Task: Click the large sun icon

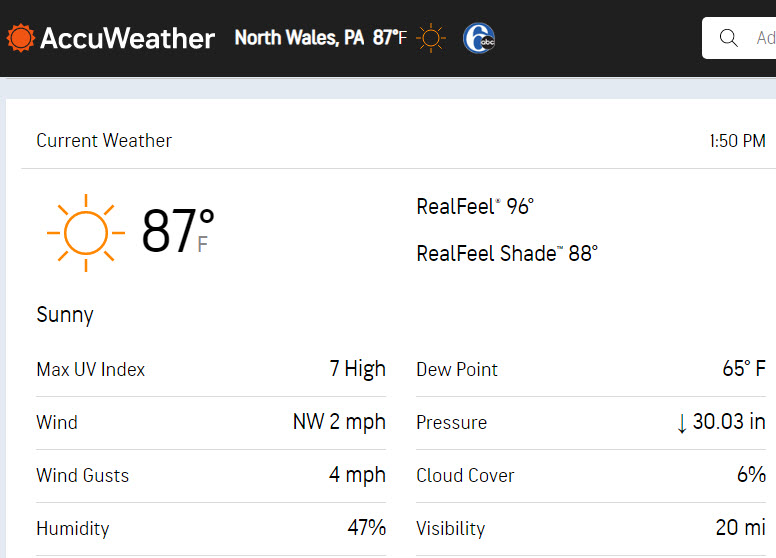Action: click(x=86, y=232)
